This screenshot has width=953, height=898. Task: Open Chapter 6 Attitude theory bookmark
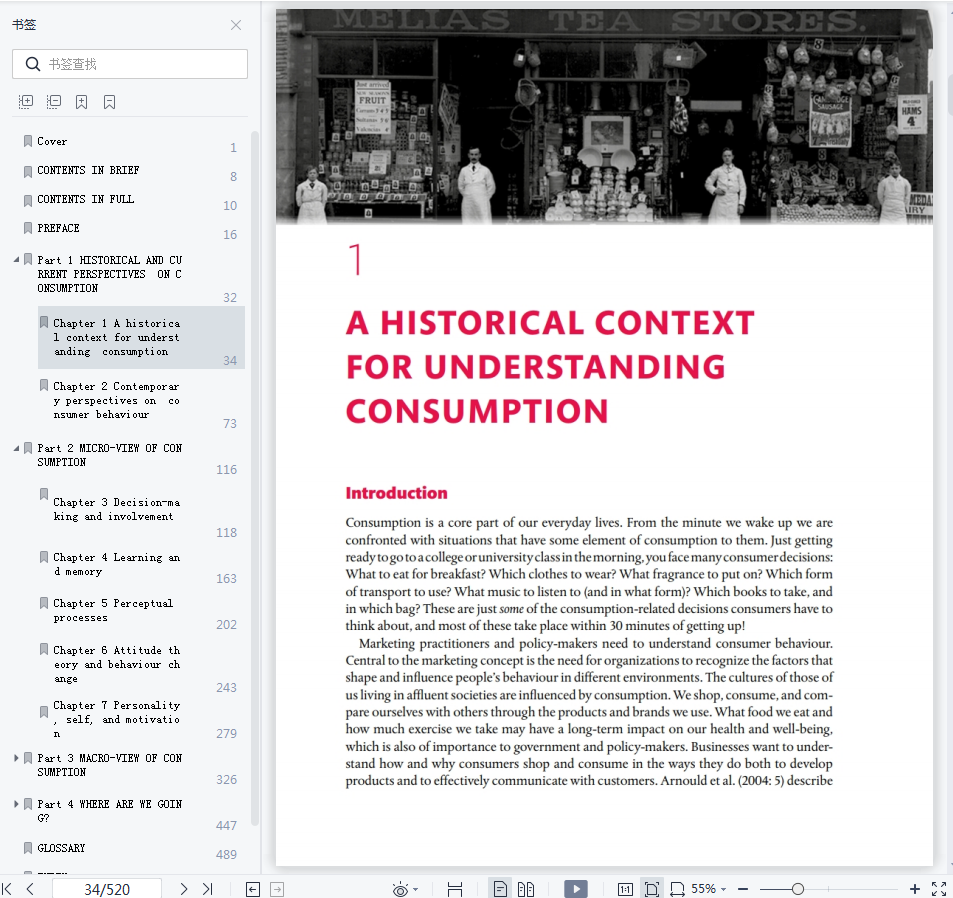click(117, 664)
